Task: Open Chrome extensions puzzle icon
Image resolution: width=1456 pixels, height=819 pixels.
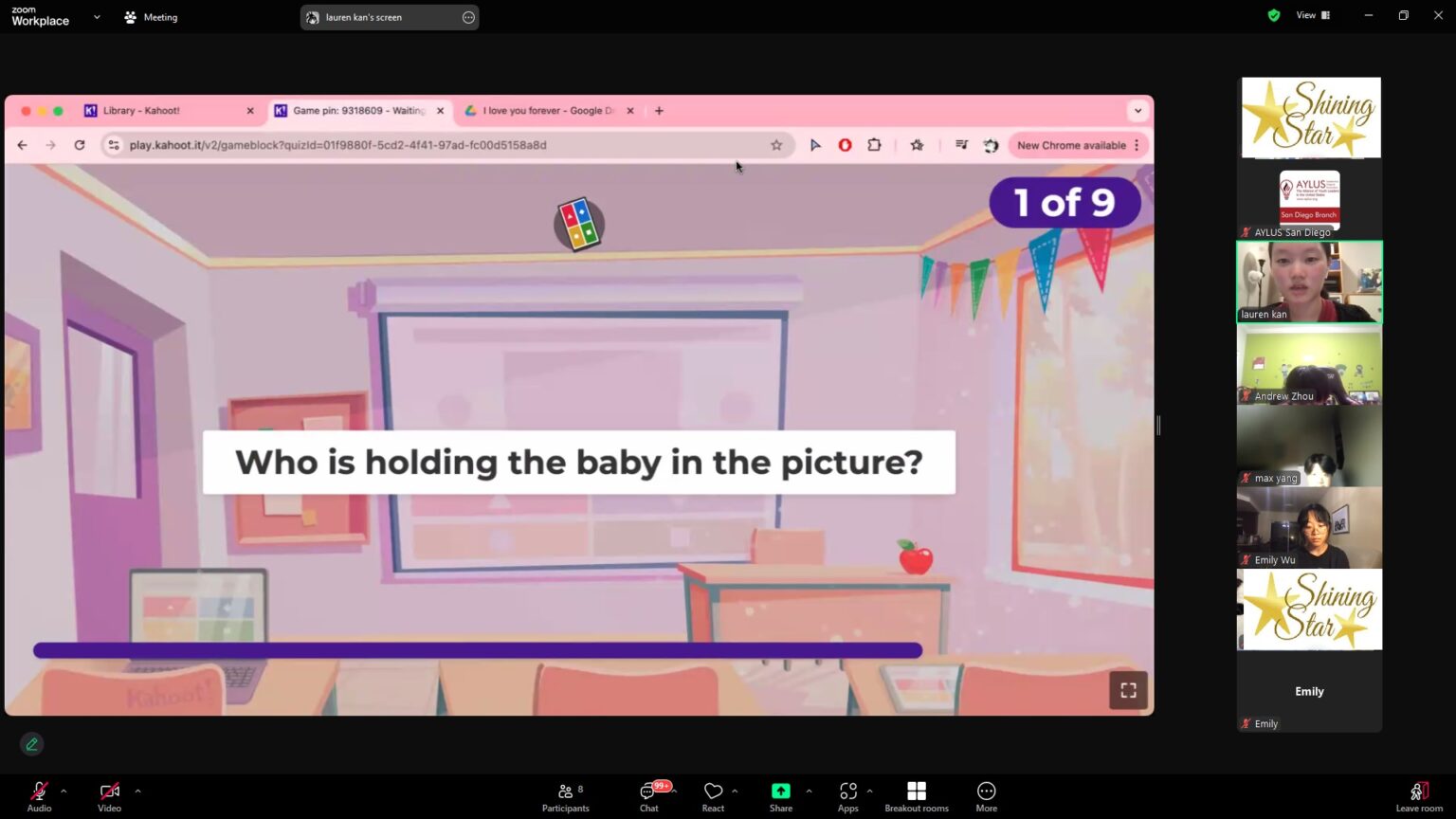Action: click(x=874, y=145)
